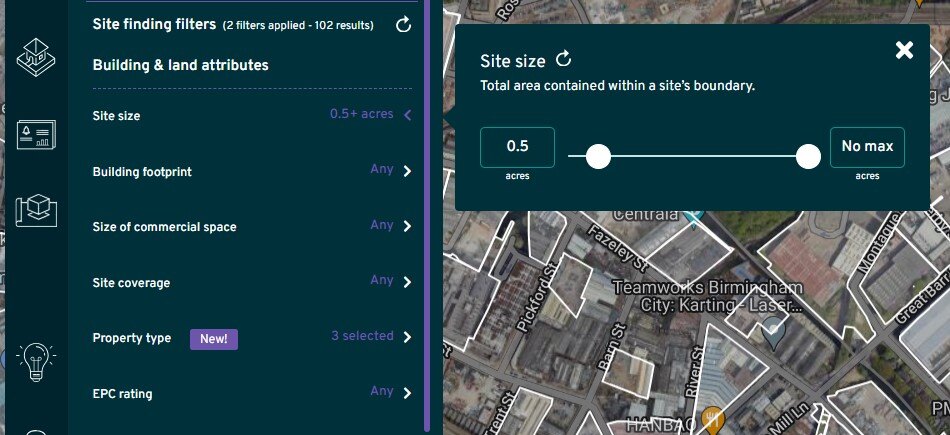Click the Teamworks Birmingham City map label

coord(708,296)
